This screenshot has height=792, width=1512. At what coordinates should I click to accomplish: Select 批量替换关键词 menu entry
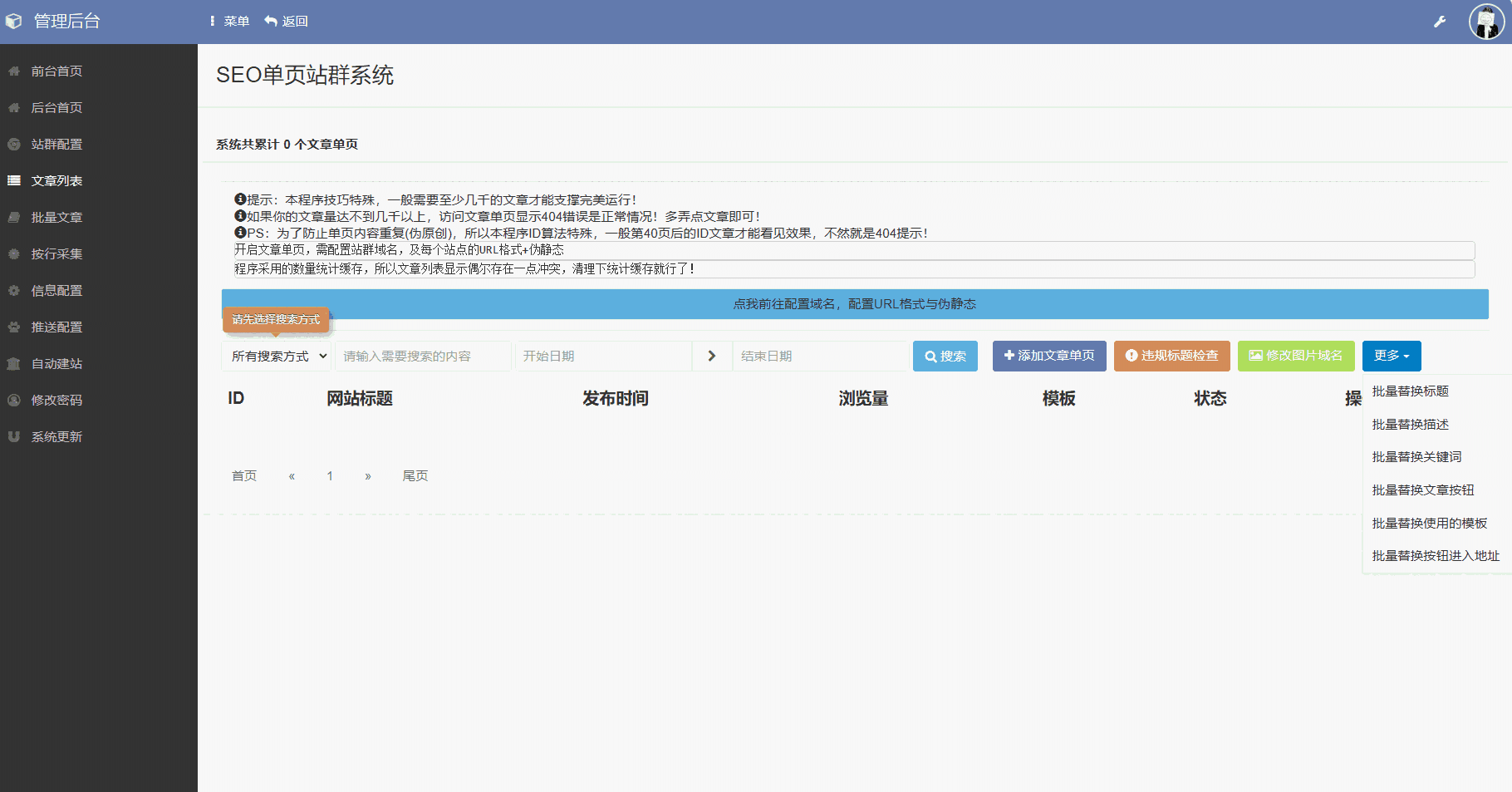(x=1416, y=456)
